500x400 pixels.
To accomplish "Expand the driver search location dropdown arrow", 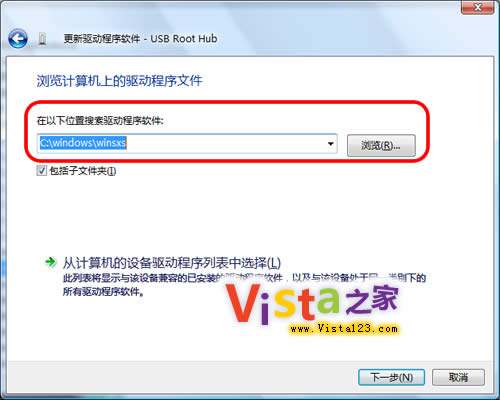I will (330, 144).
